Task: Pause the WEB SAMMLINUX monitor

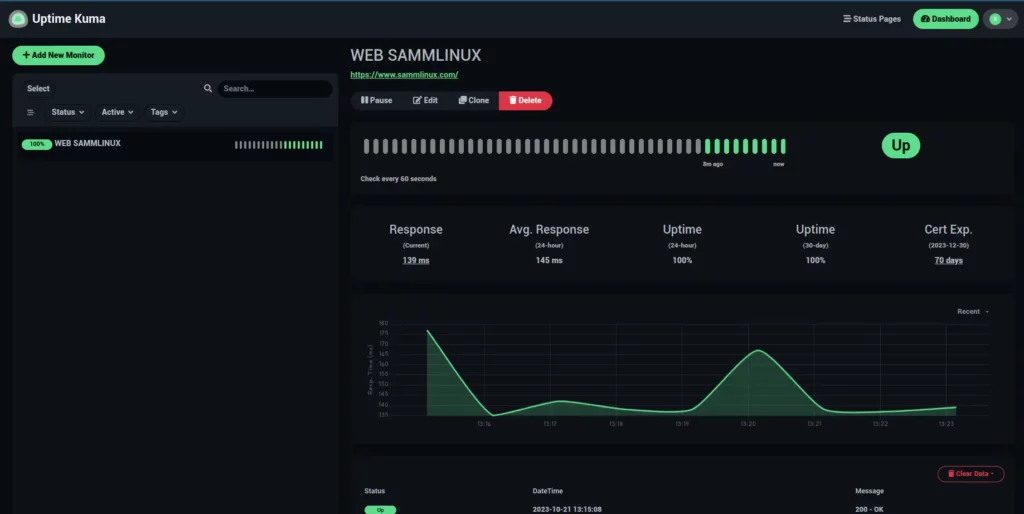Action: tap(377, 101)
